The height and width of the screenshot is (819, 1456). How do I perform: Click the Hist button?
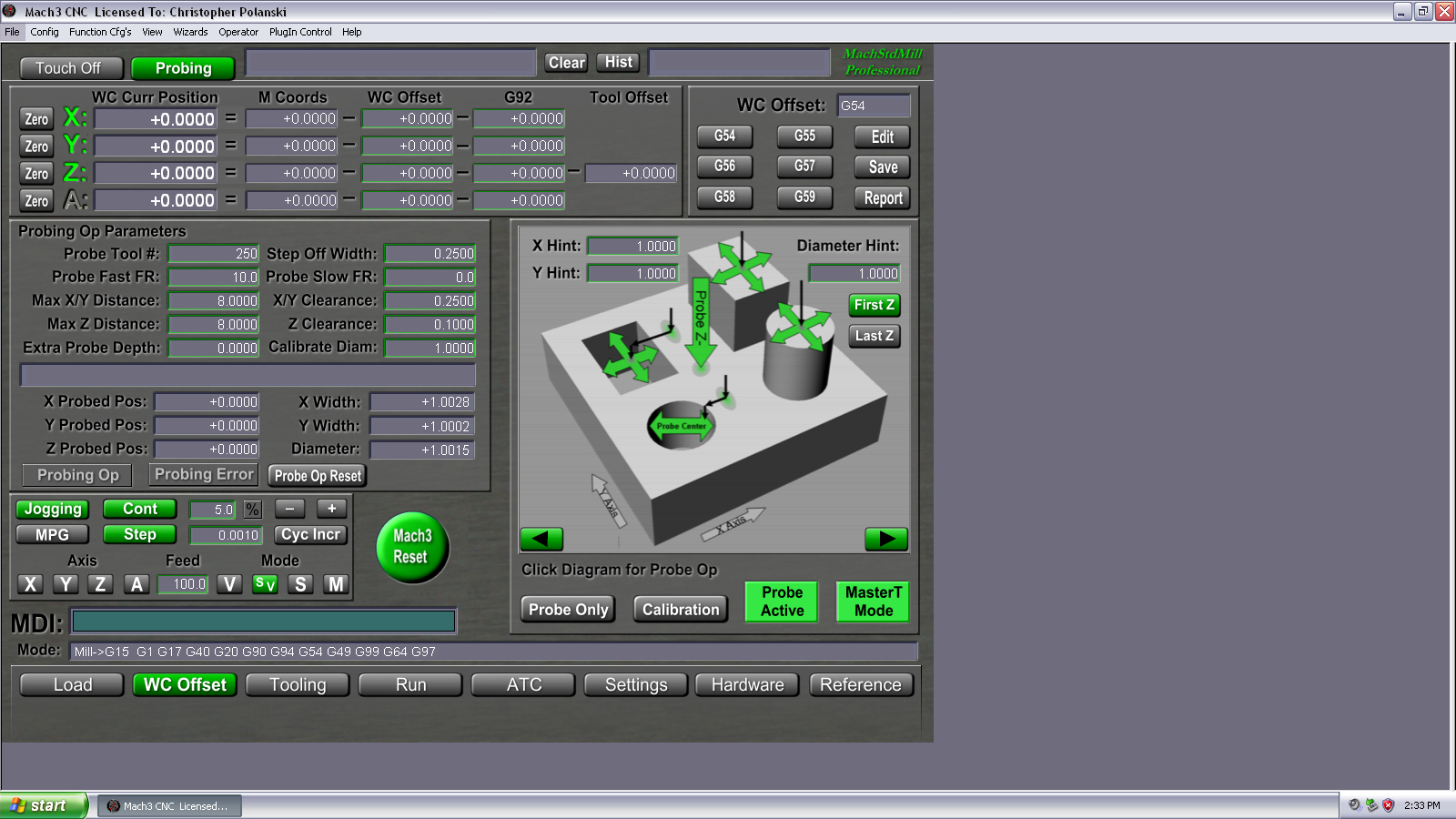tap(619, 63)
